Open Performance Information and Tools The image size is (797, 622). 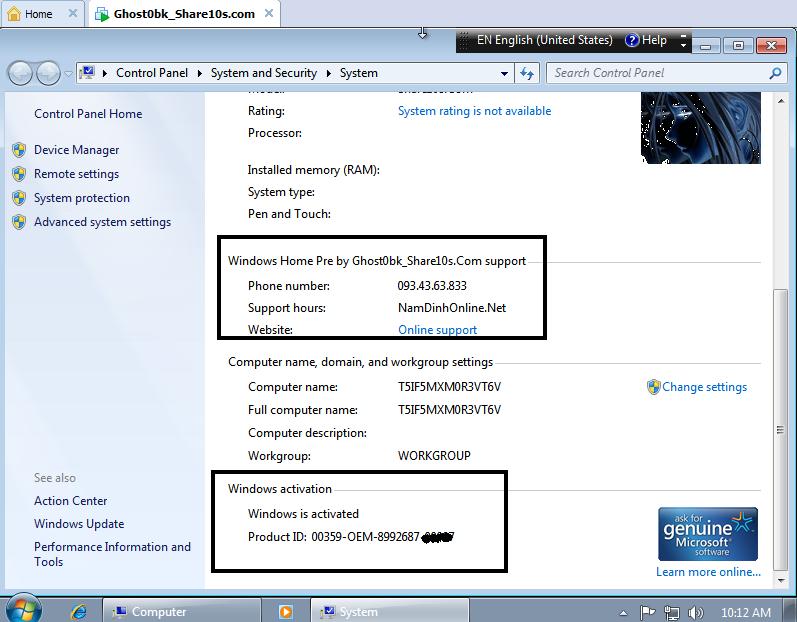[112, 554]
